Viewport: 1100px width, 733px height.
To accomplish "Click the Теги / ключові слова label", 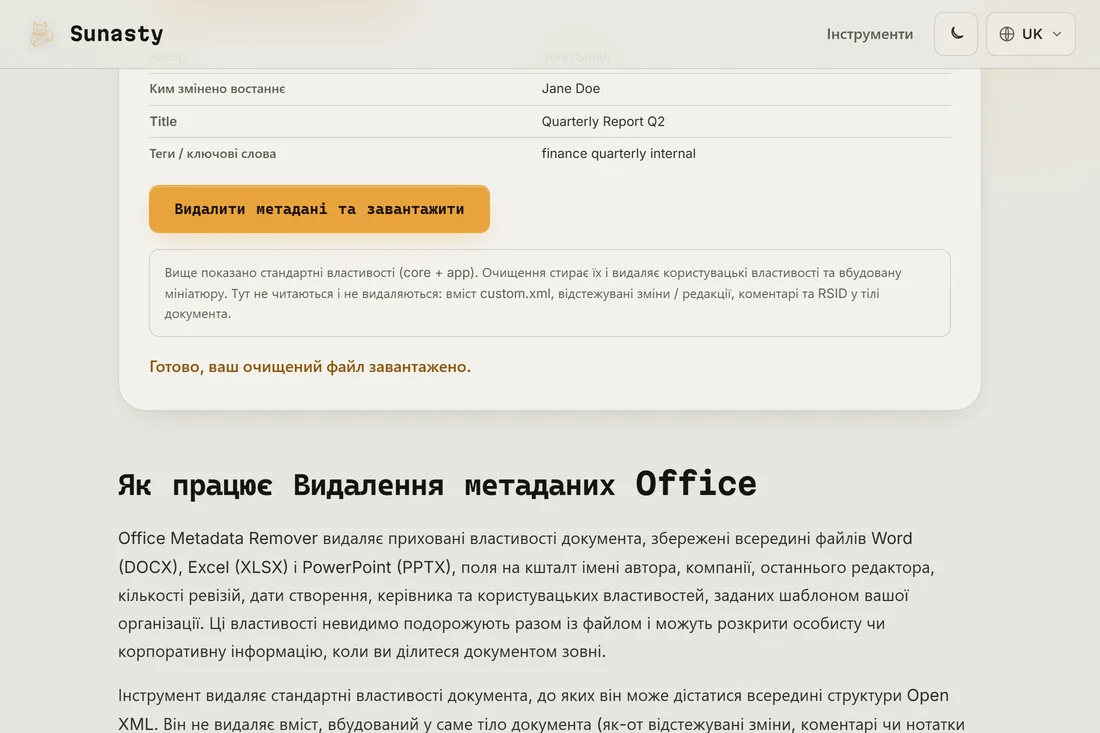I will (x=213, y=154).
